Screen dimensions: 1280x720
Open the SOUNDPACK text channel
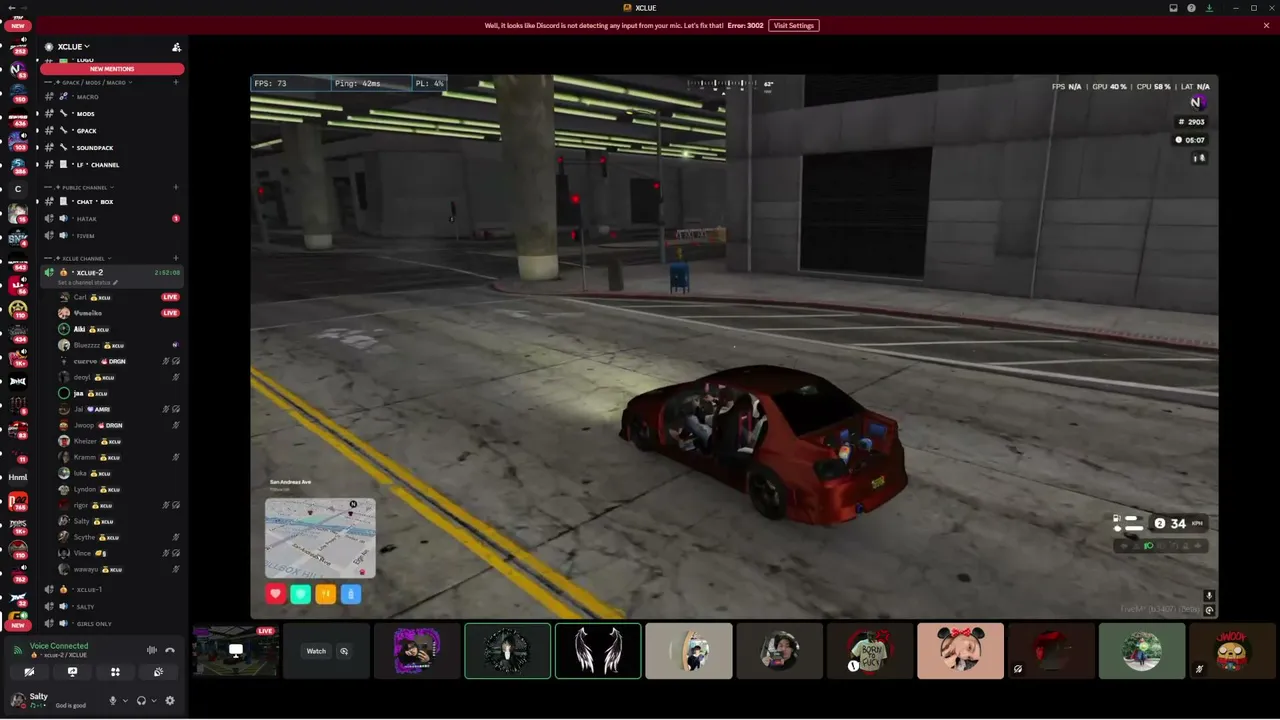pyautogui.click(x=112, y=148)
